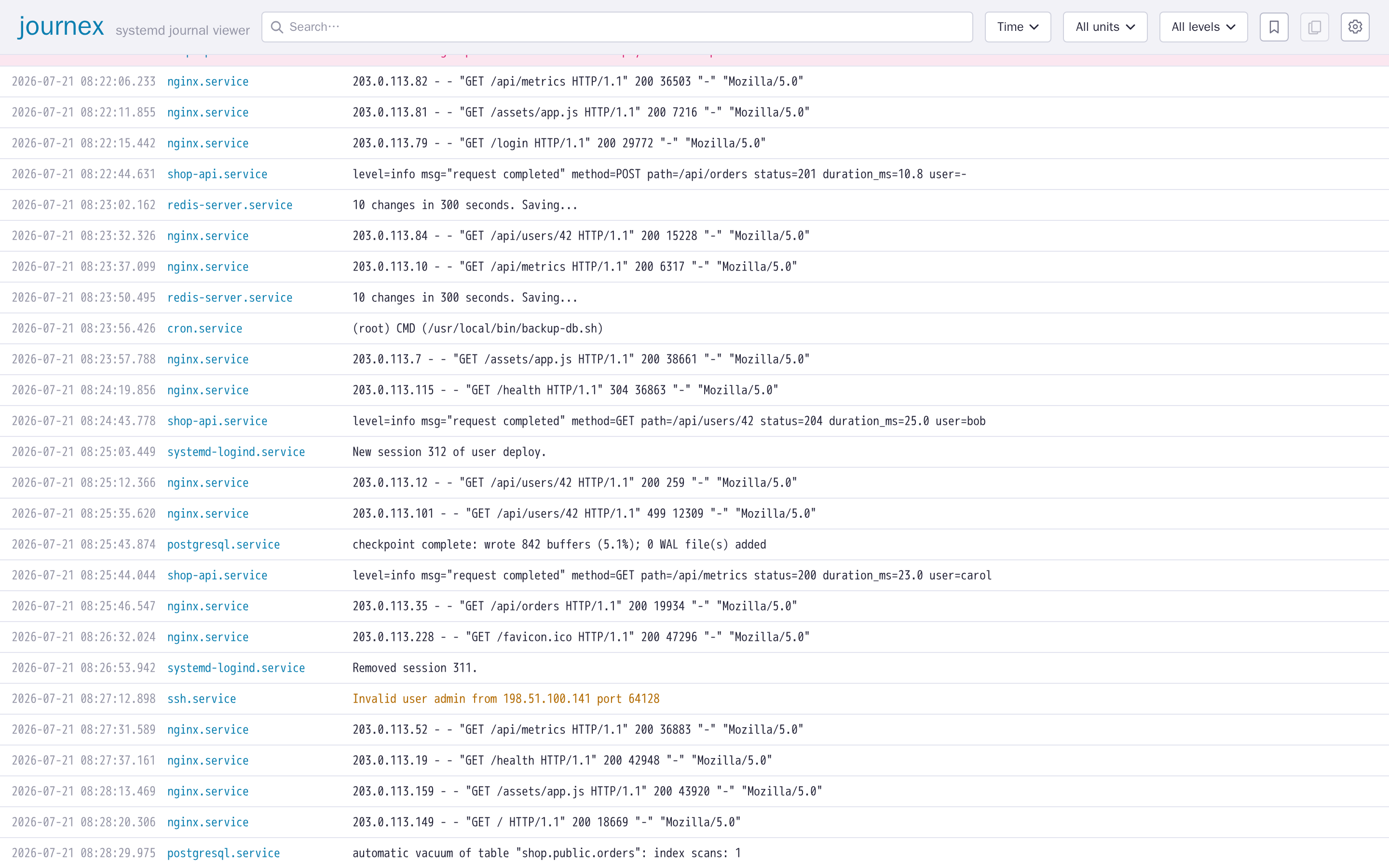Image resolution: width=1389 pixels, height=868 pixels.
Task: Click the ssh.service unit link
Action: tap(202, 699)
